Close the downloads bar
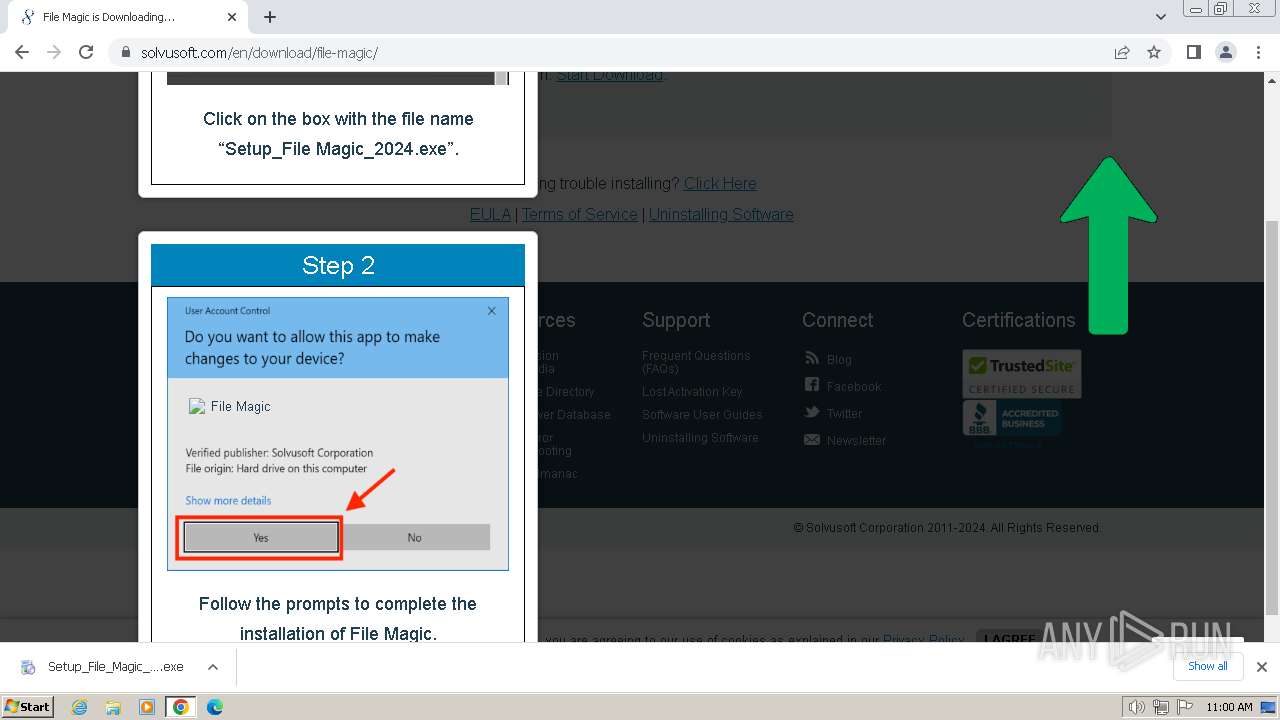The image size is (1280, 720). 1261,667
